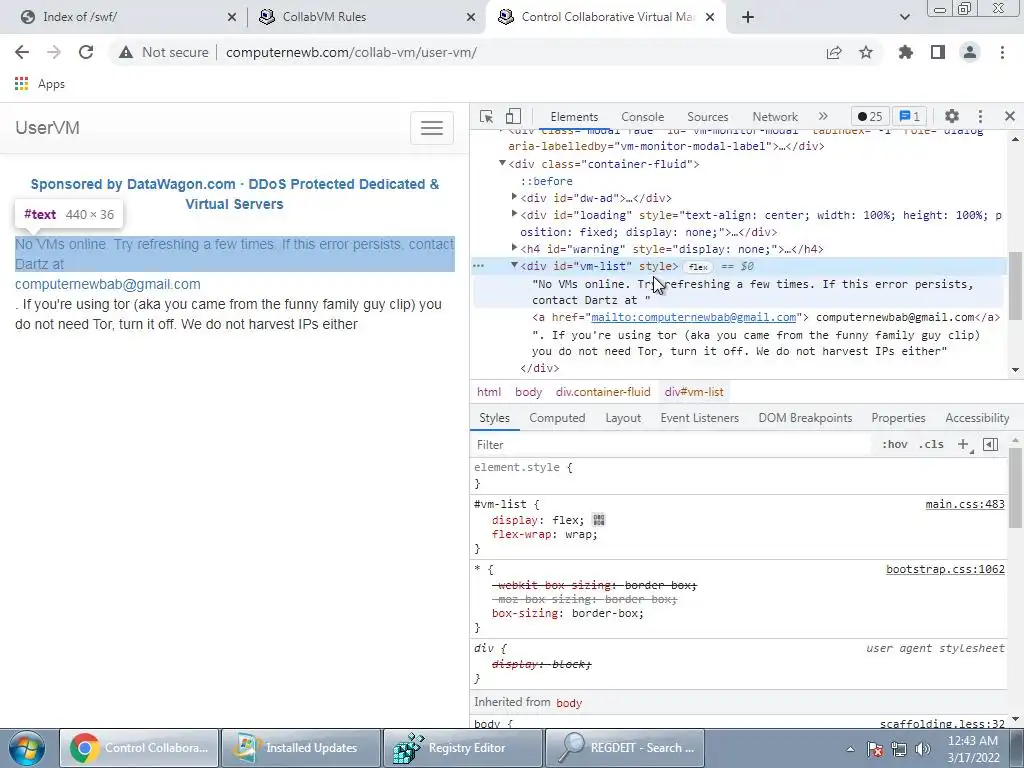Toggle the Chrome side panel icon
Image resolution: width=1024 pixels, height=768 pixels.
938,52
